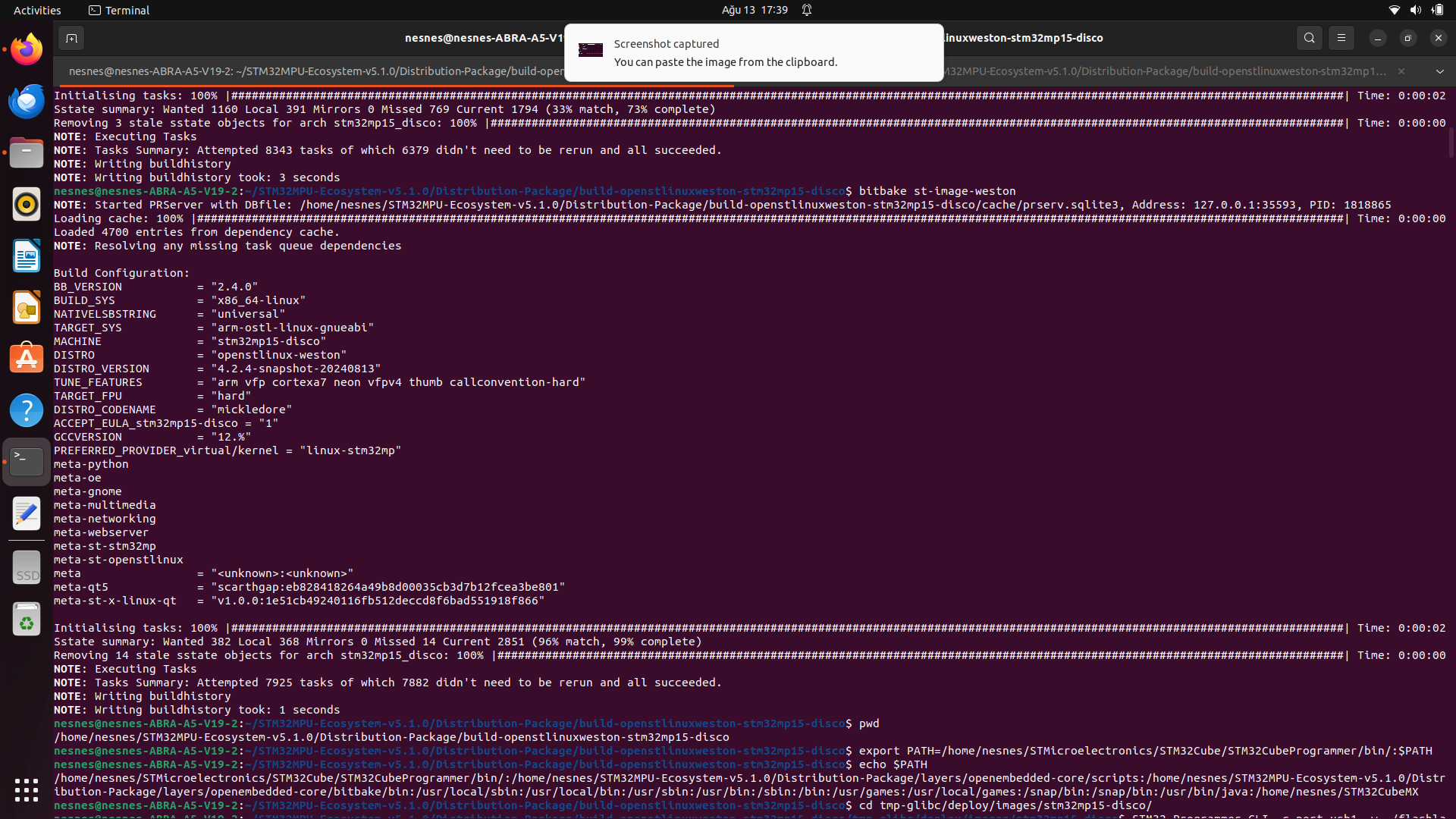Close the build-openstlinuxweston terminal tab
Viewport: 1456px width, 819px height.
1402,71
